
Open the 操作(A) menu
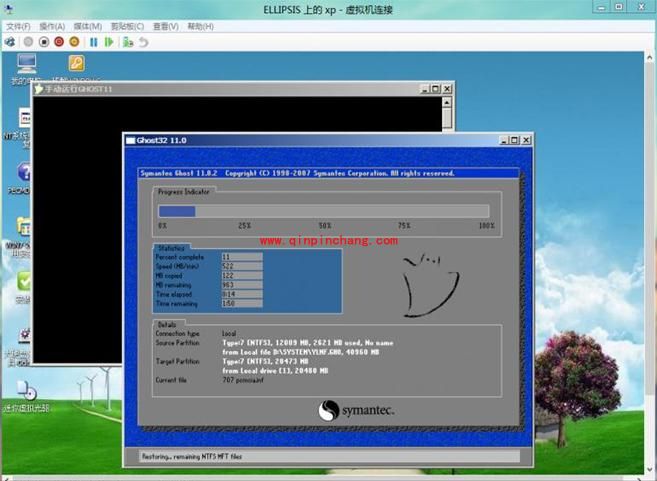[x=52, y=26]
